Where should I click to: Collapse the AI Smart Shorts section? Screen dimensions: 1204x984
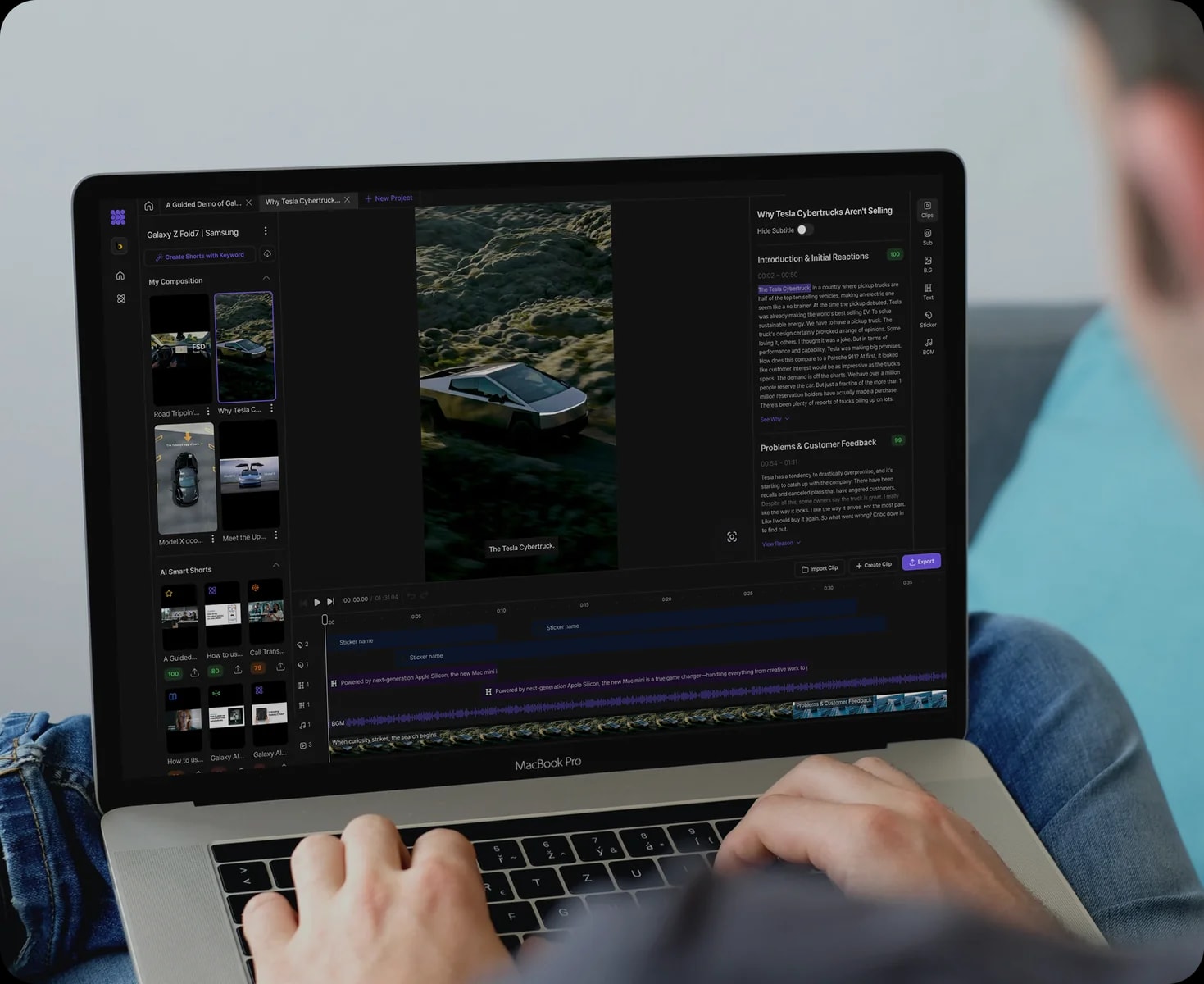pyautogui.click(x=276, y=565)
